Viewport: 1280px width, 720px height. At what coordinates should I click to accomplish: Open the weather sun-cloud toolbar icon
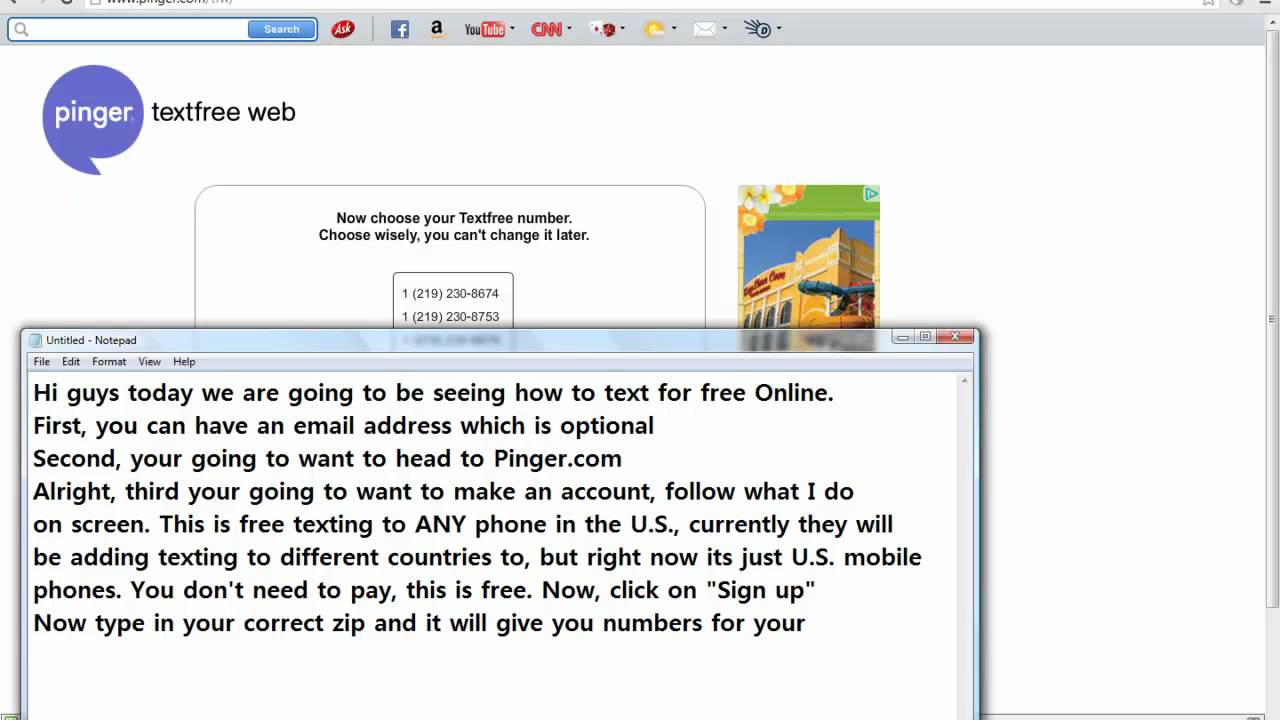[654, 29]
